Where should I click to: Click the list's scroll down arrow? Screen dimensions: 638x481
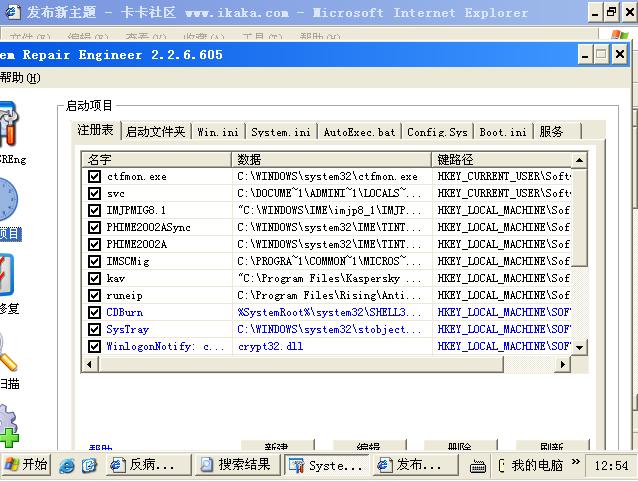579,347
